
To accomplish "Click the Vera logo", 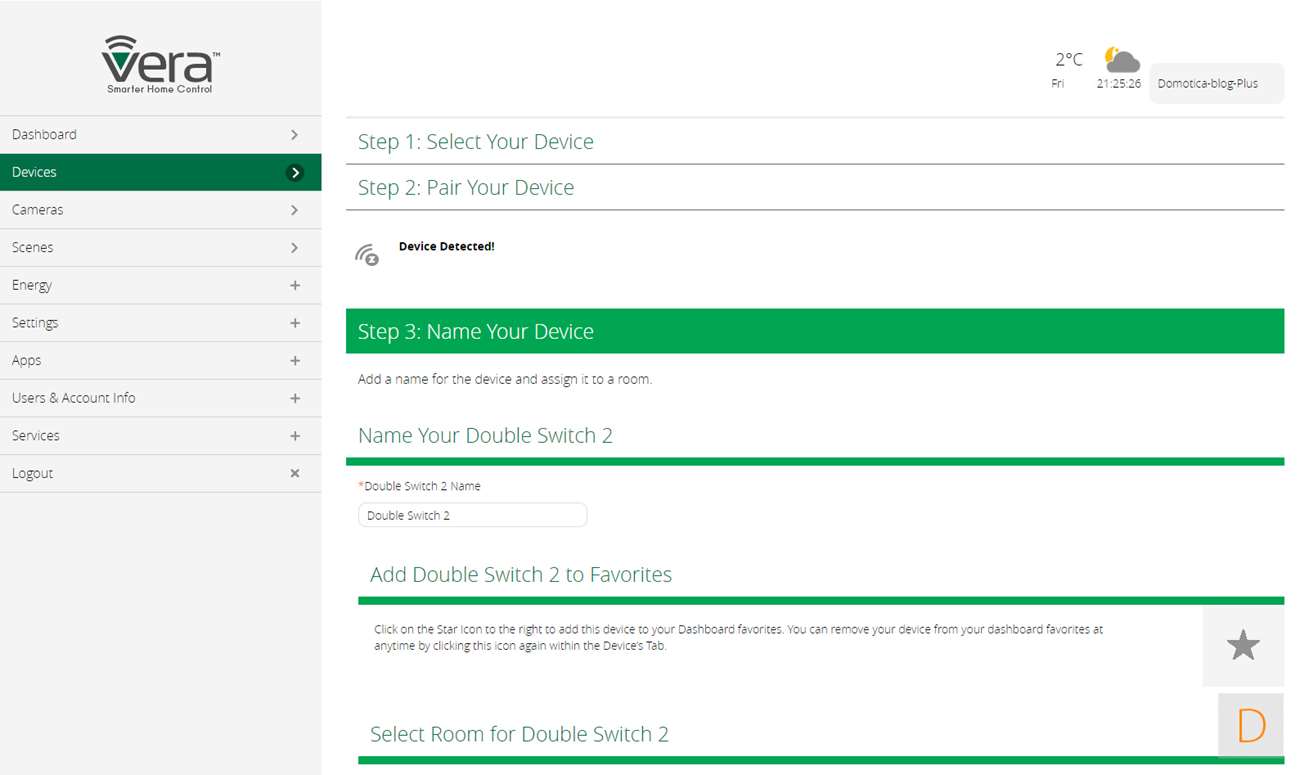I will pos(160,65).
